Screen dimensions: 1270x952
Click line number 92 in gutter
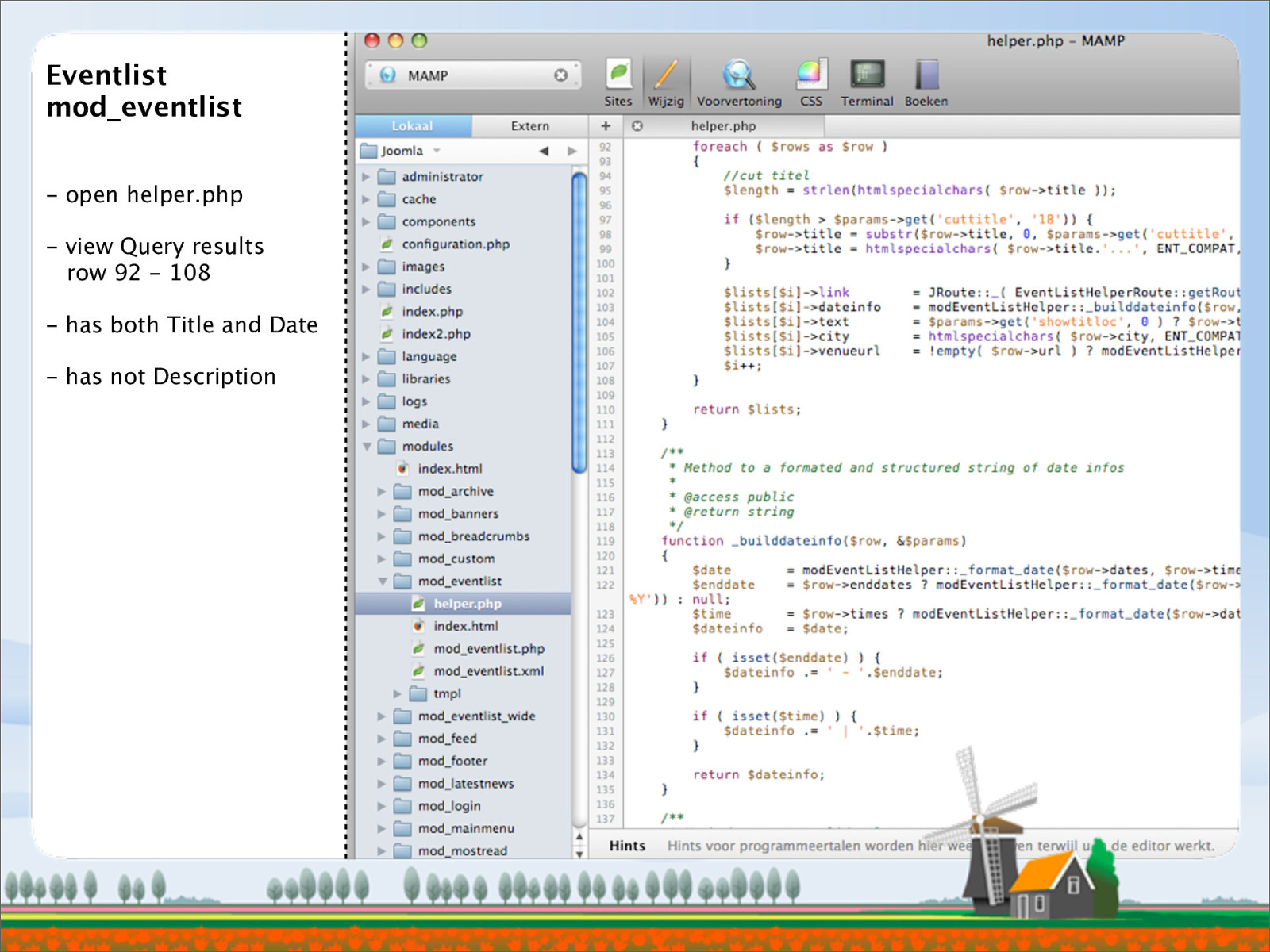coord(605,147)
